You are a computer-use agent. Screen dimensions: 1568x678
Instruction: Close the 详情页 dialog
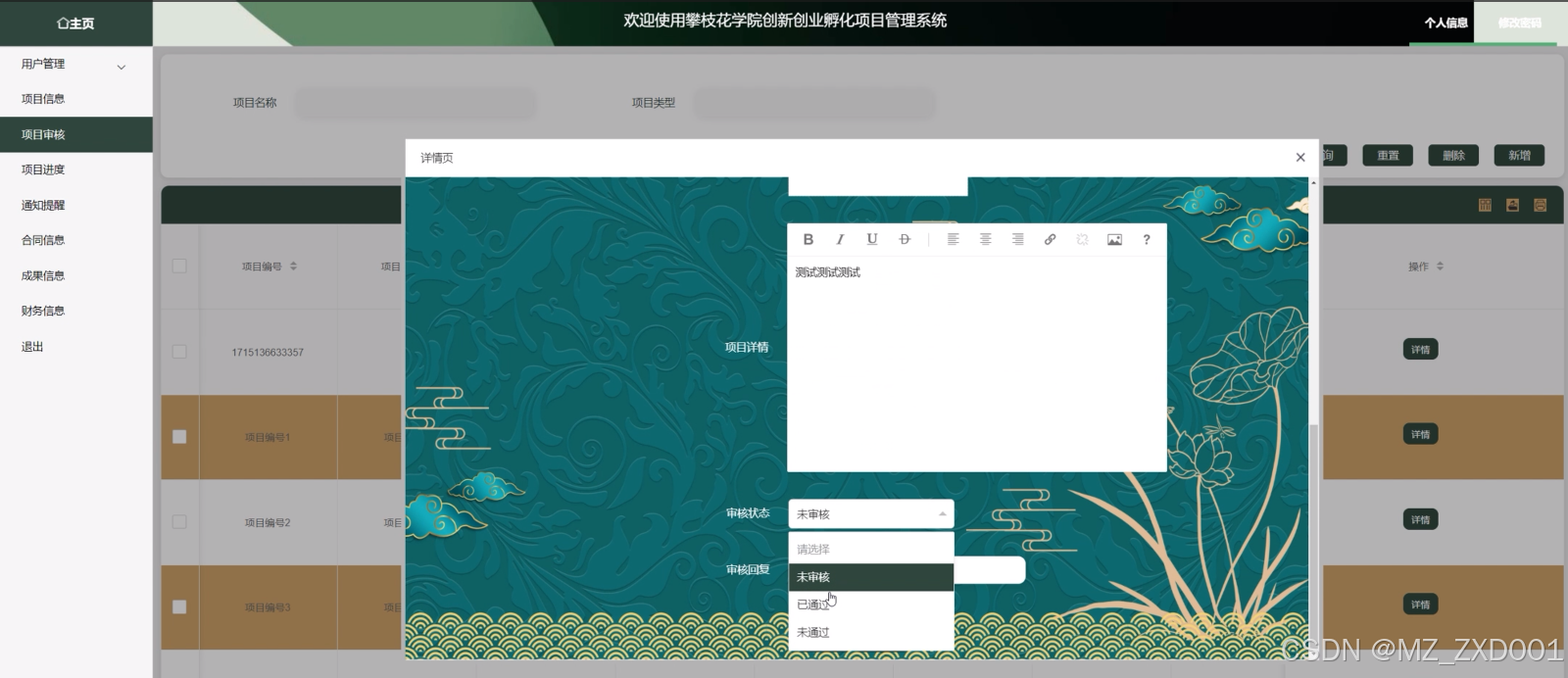tap(1300, 158)
